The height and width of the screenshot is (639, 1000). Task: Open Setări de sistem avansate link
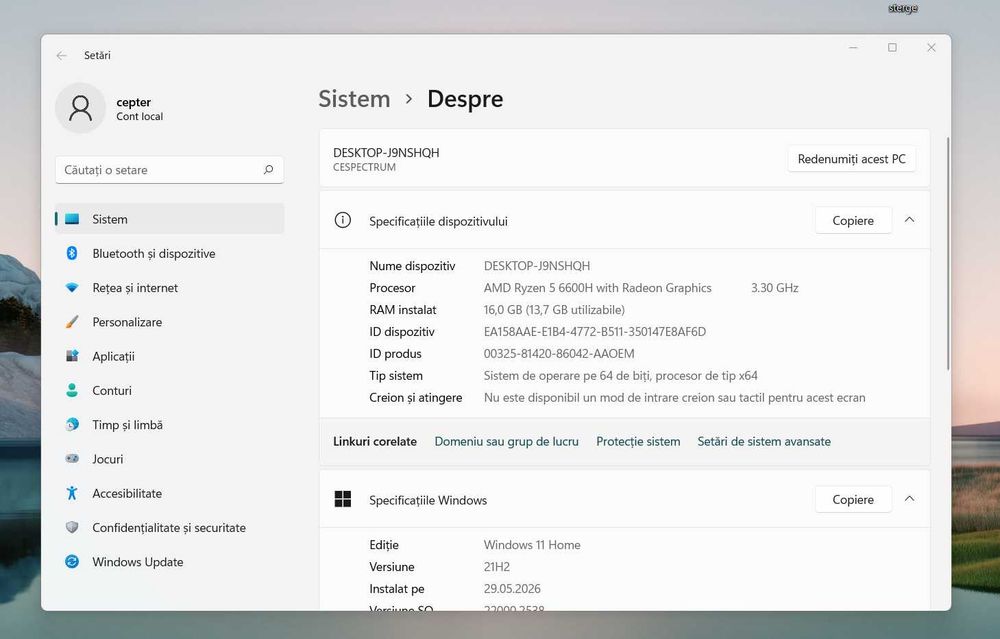pos(764,441)
